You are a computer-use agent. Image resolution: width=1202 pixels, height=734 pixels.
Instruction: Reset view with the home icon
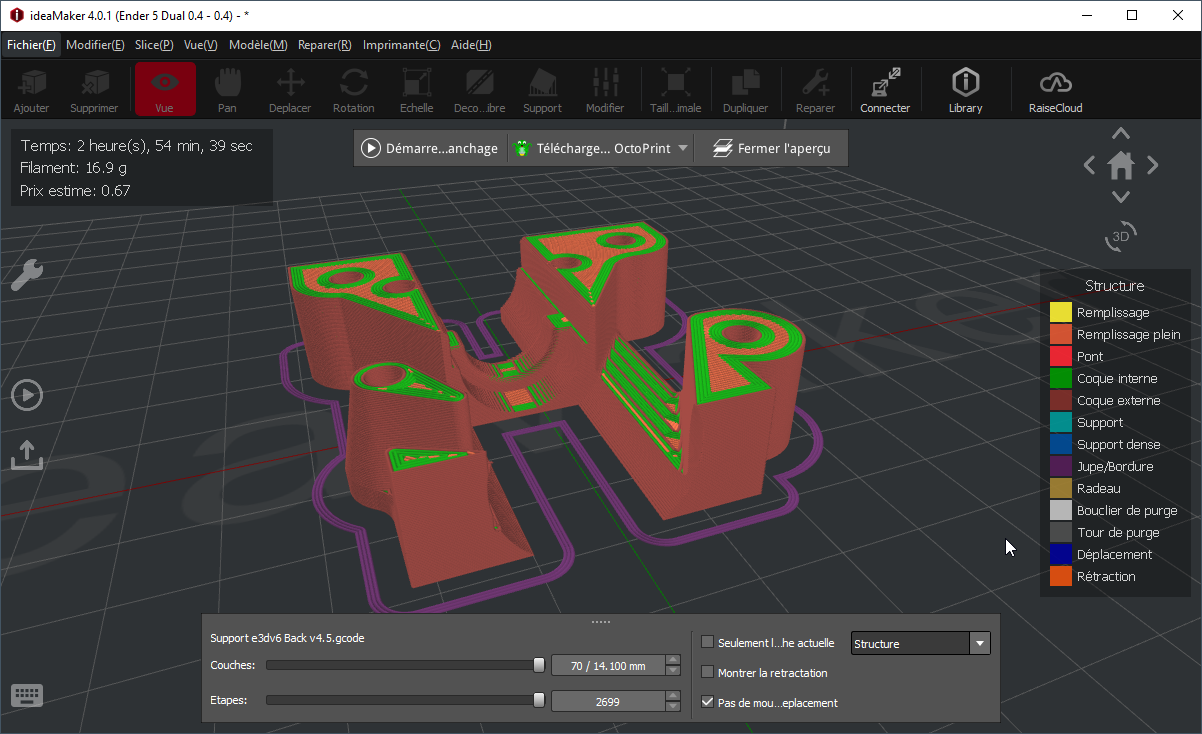click(1121, 165)
